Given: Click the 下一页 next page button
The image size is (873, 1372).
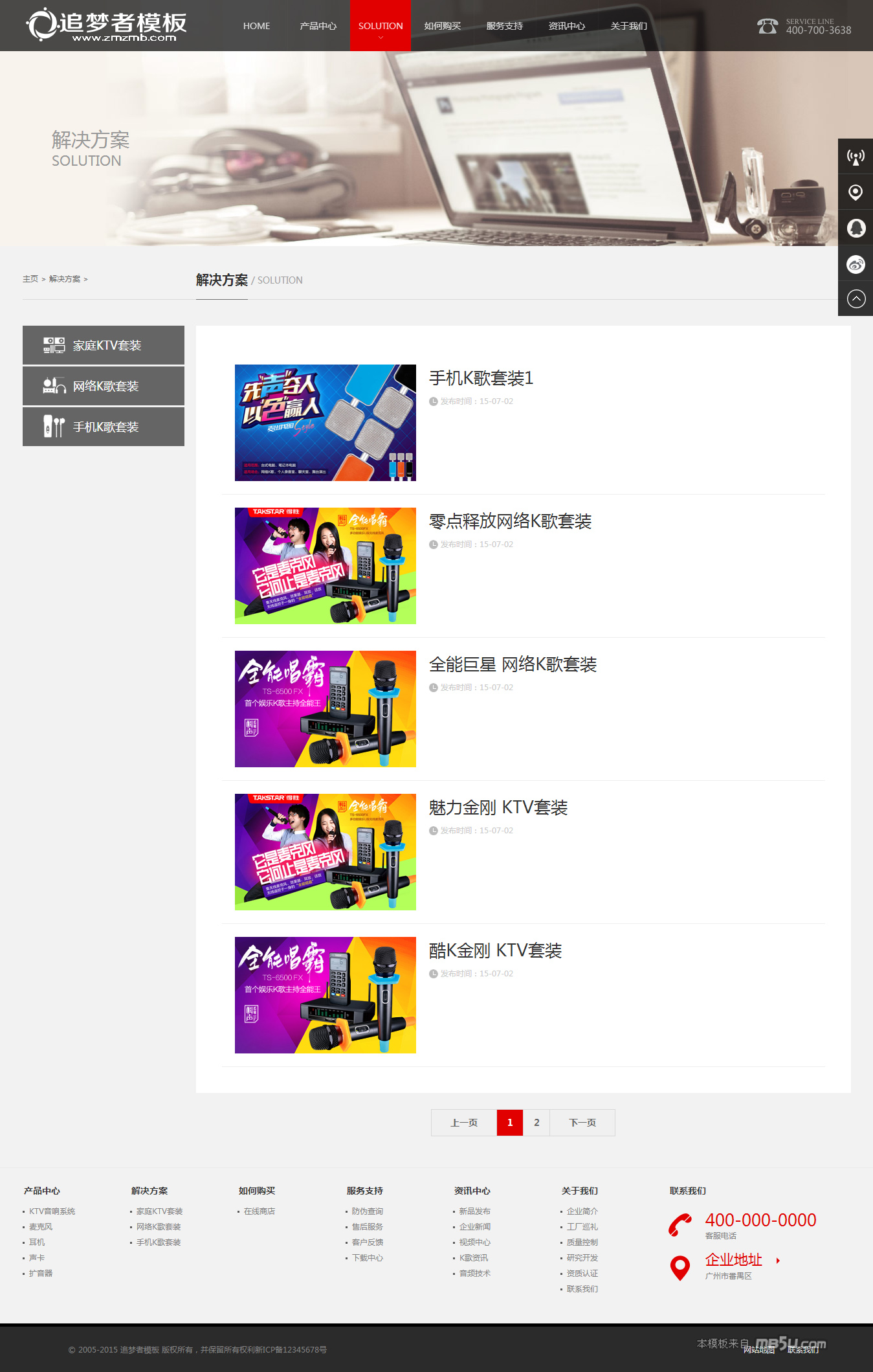Looking at the screenshot, I should pyautogui.click(x=582, y=1122).
